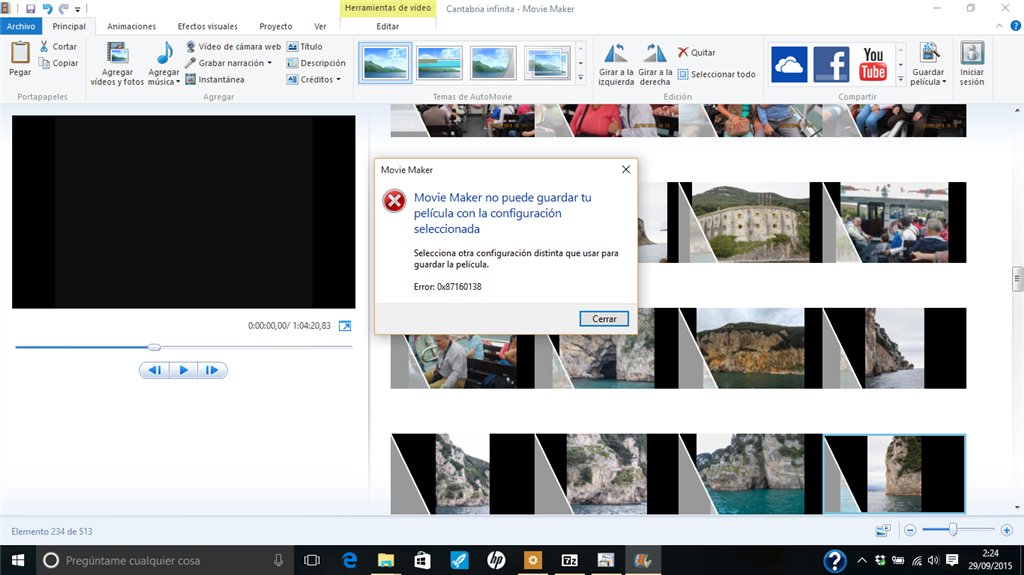Take an Instantánea snapshot
1024x575 pixels.
215,79
